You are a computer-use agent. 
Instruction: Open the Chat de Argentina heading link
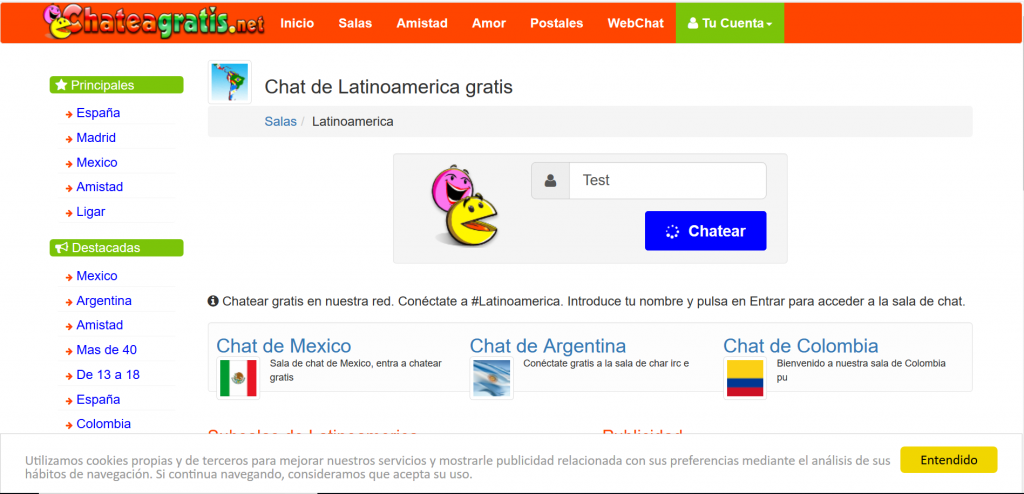pyautogui.click(x=548, y=346)
